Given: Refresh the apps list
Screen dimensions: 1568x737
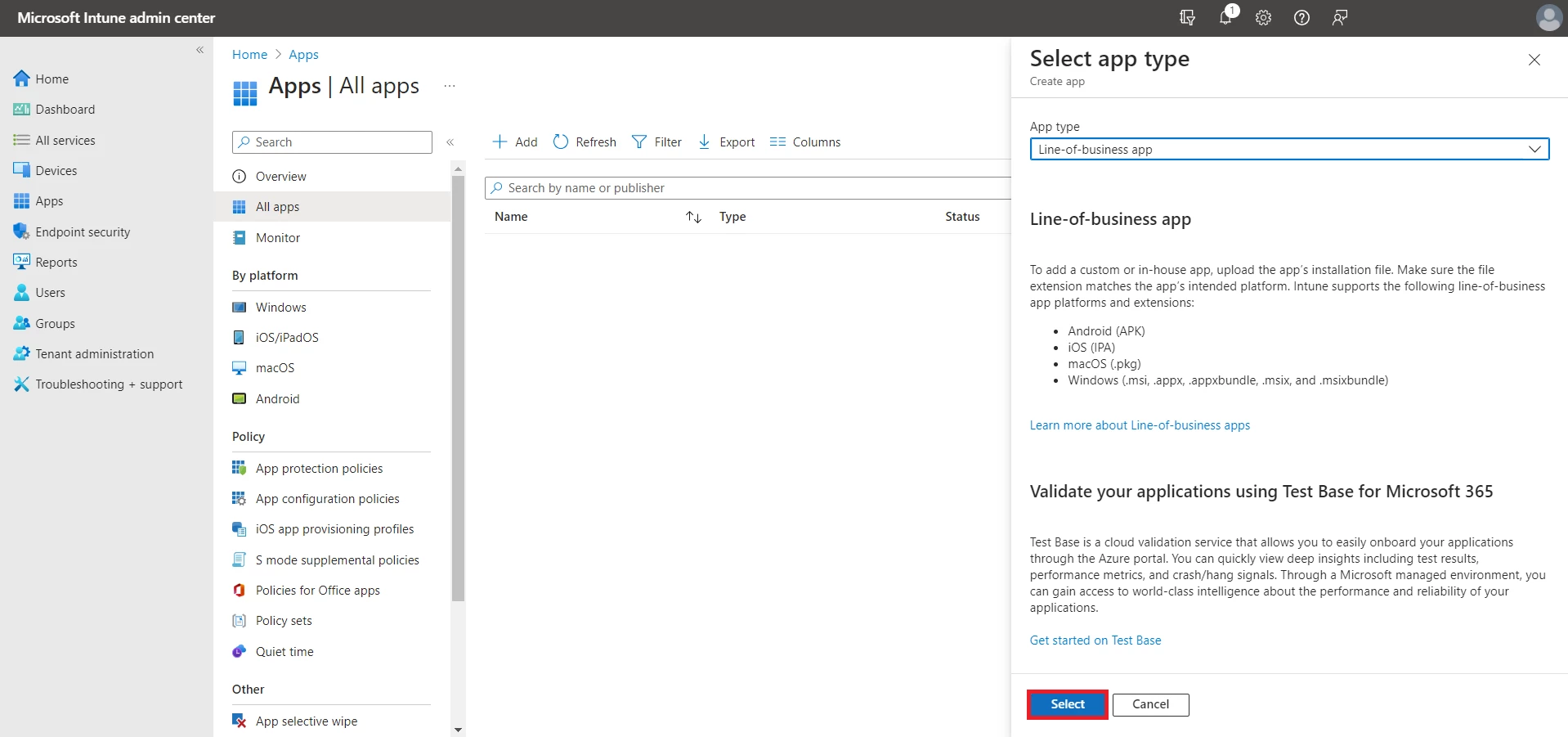Looking at the screenshot, I should pos(585,142).
